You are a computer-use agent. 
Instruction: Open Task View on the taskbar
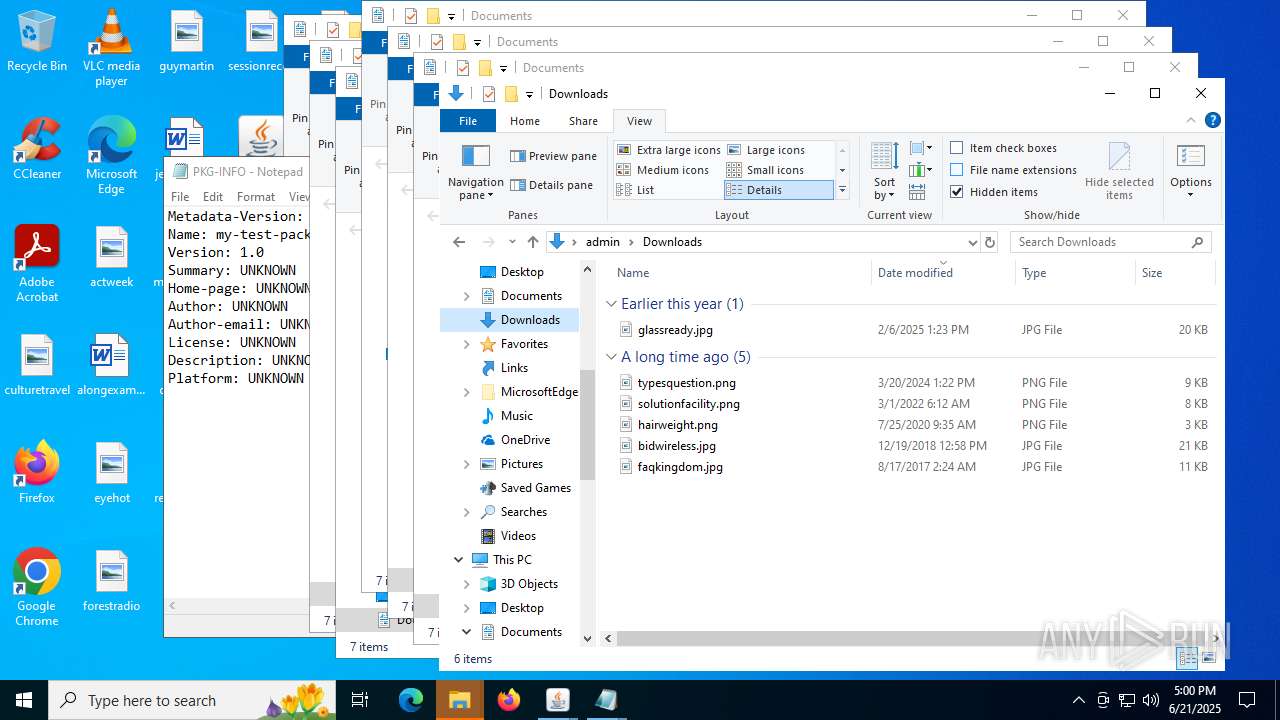pyautogui.click(x=361, y=700)
